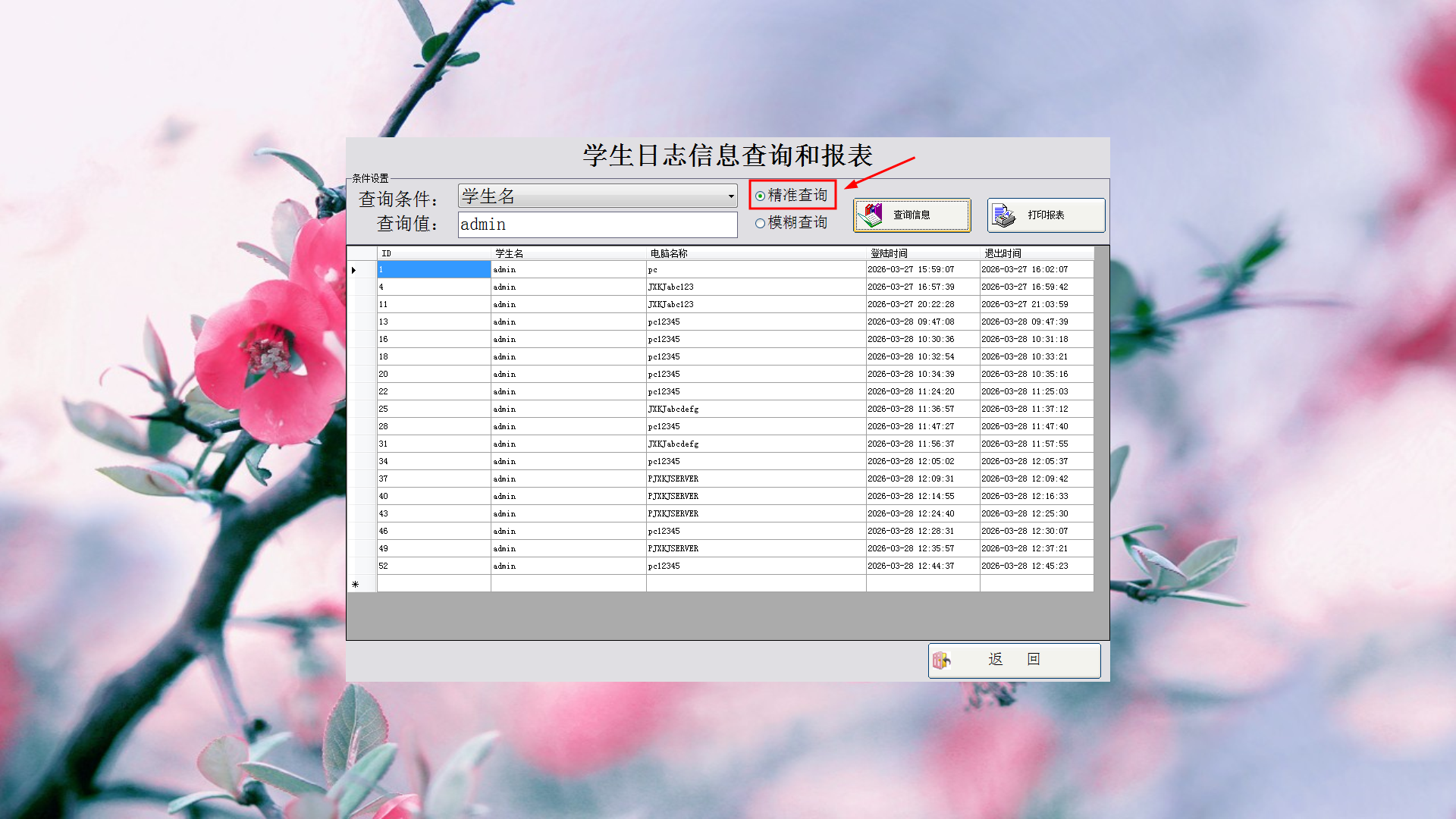Click the exit door icon on 返回 button

coord(941,661)
